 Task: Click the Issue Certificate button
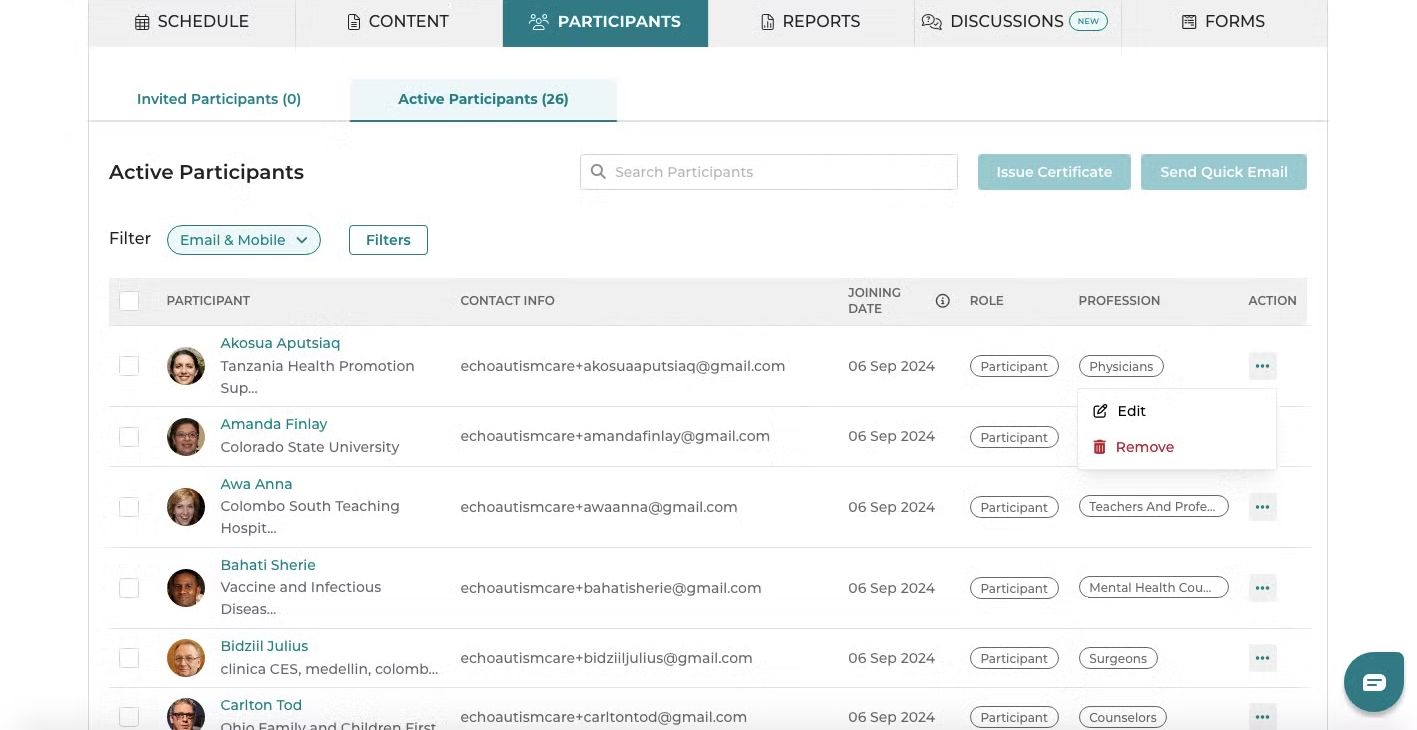coord(1054,172)
